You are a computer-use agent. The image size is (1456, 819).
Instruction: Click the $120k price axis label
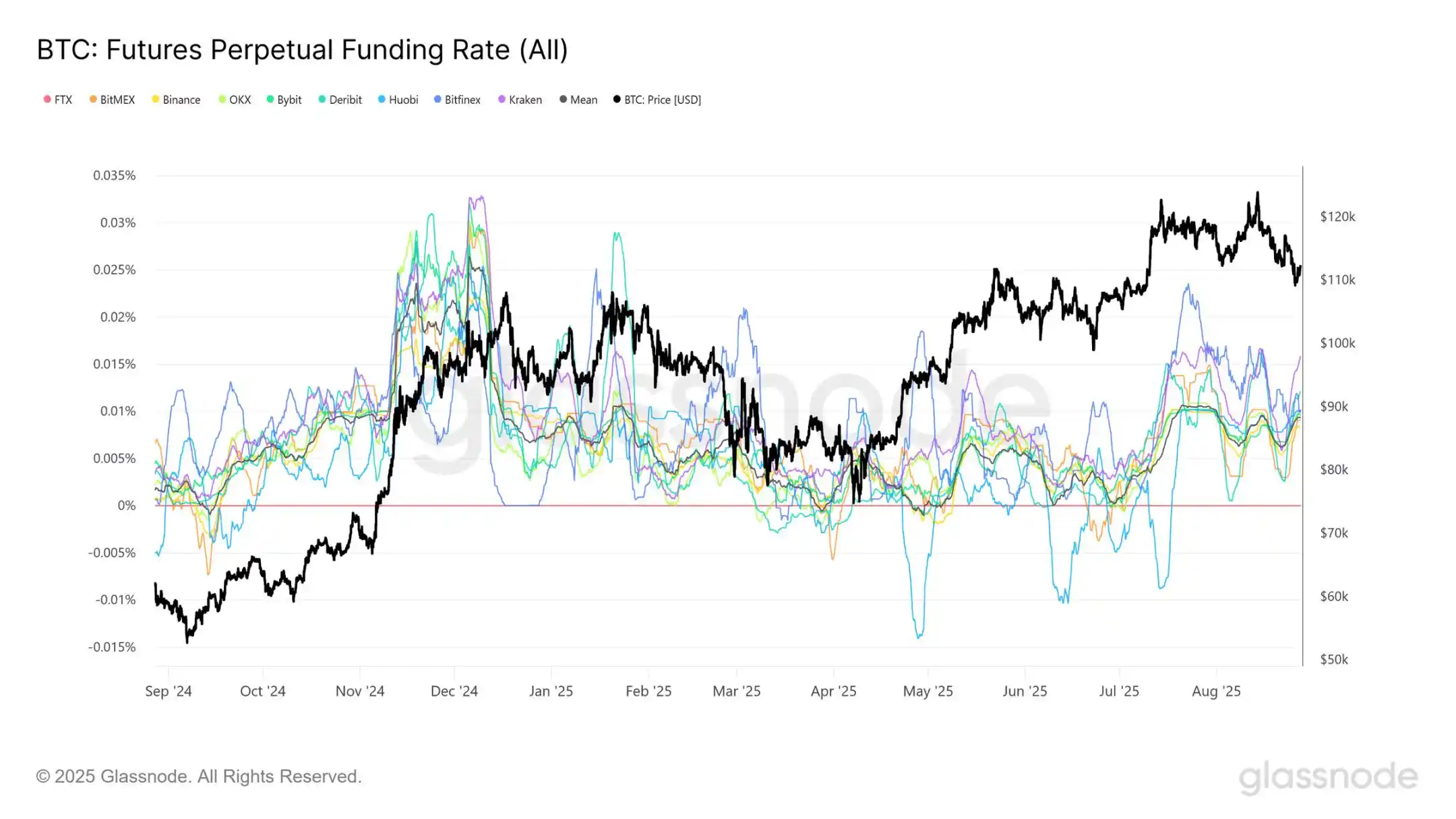(1337, 216)
